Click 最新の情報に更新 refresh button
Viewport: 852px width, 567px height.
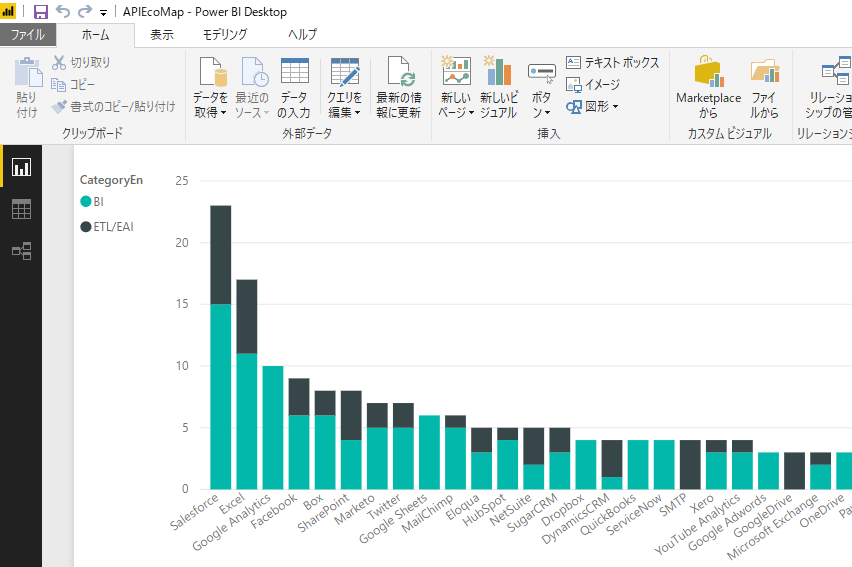point(399,88)
